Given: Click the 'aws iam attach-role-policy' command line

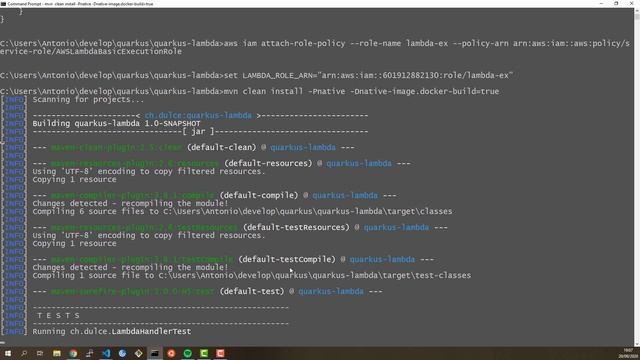Looking at the screenshot, I should click(x=315, y=43).
